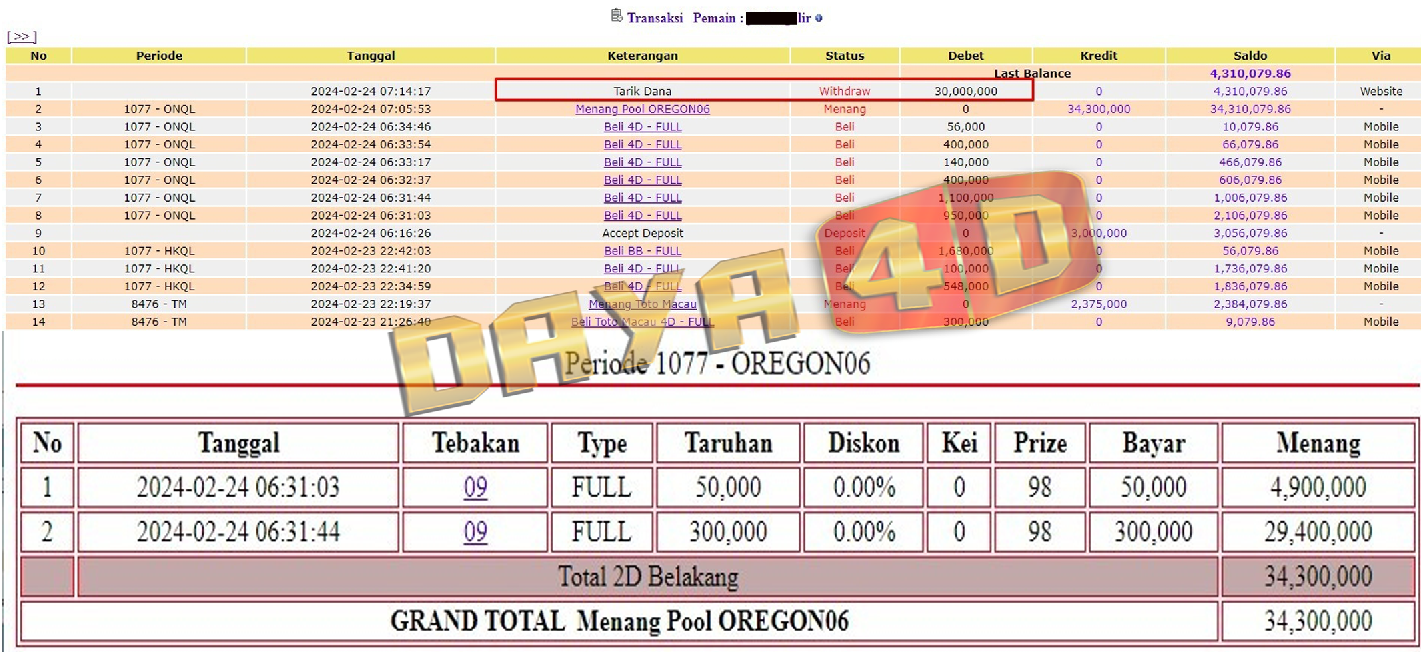
Task: Click the Transaksi document icon at top
Action: 616,16
